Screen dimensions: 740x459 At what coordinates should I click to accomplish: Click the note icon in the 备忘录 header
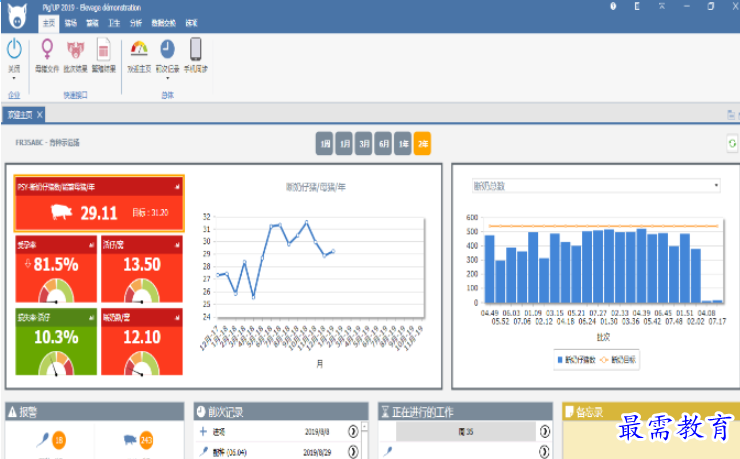(x=569, y=411)
